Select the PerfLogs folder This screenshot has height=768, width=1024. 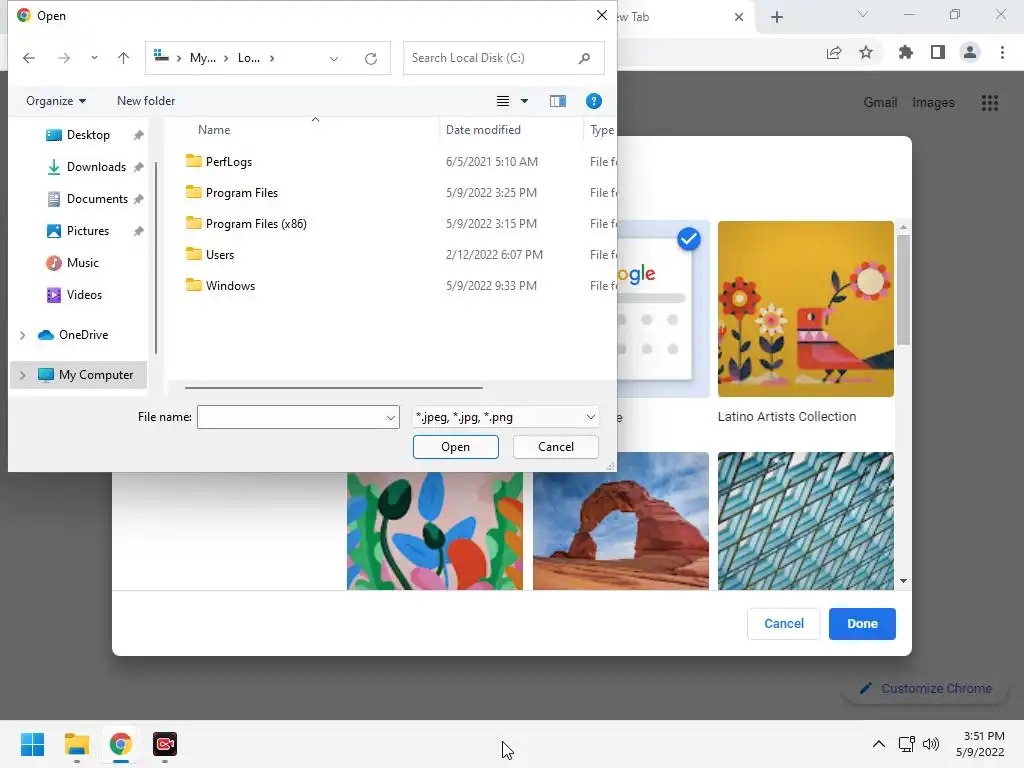(228, 161)
